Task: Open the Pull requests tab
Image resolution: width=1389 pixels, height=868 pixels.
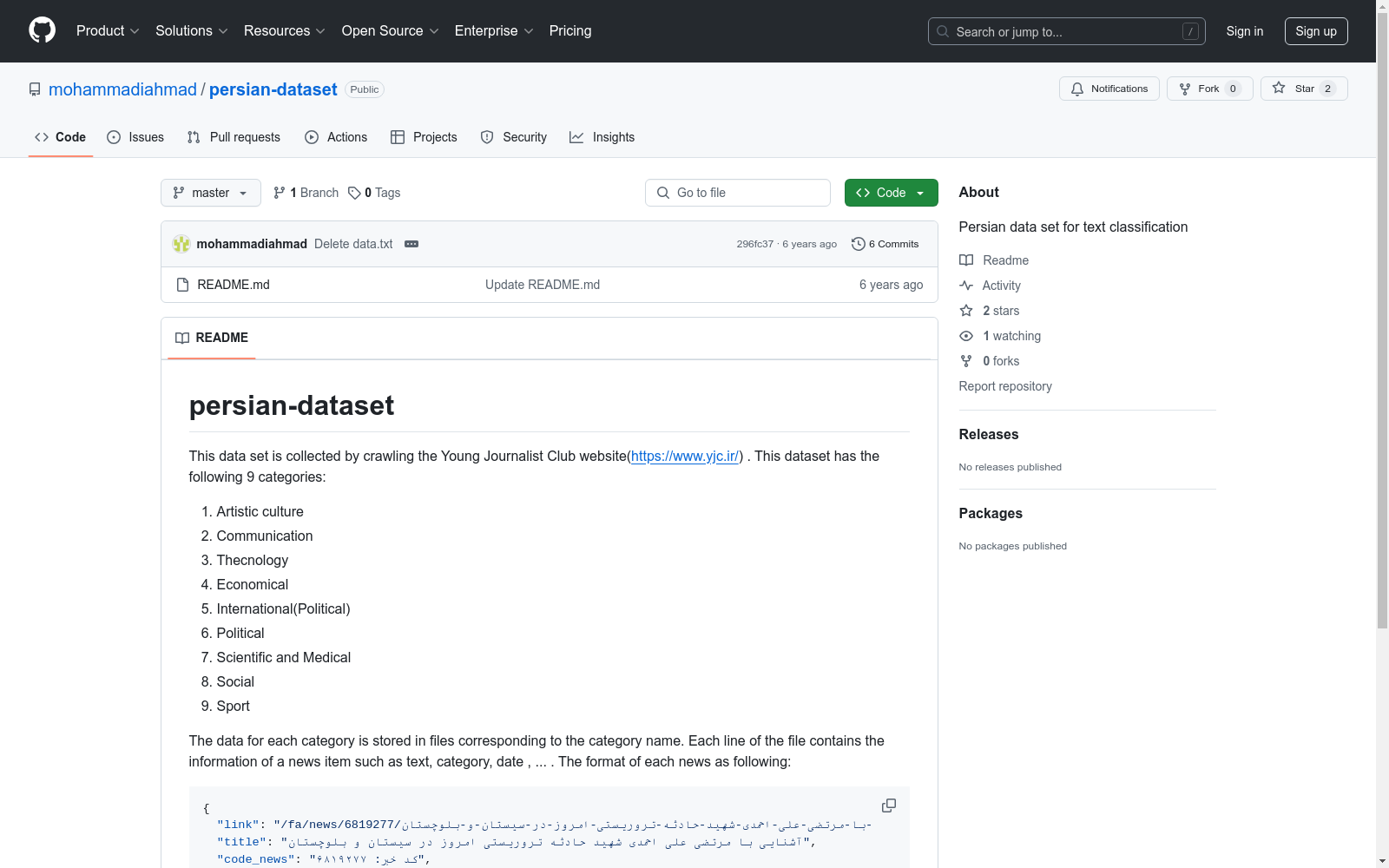Action: pyautogui.click(x=234, y=137)
